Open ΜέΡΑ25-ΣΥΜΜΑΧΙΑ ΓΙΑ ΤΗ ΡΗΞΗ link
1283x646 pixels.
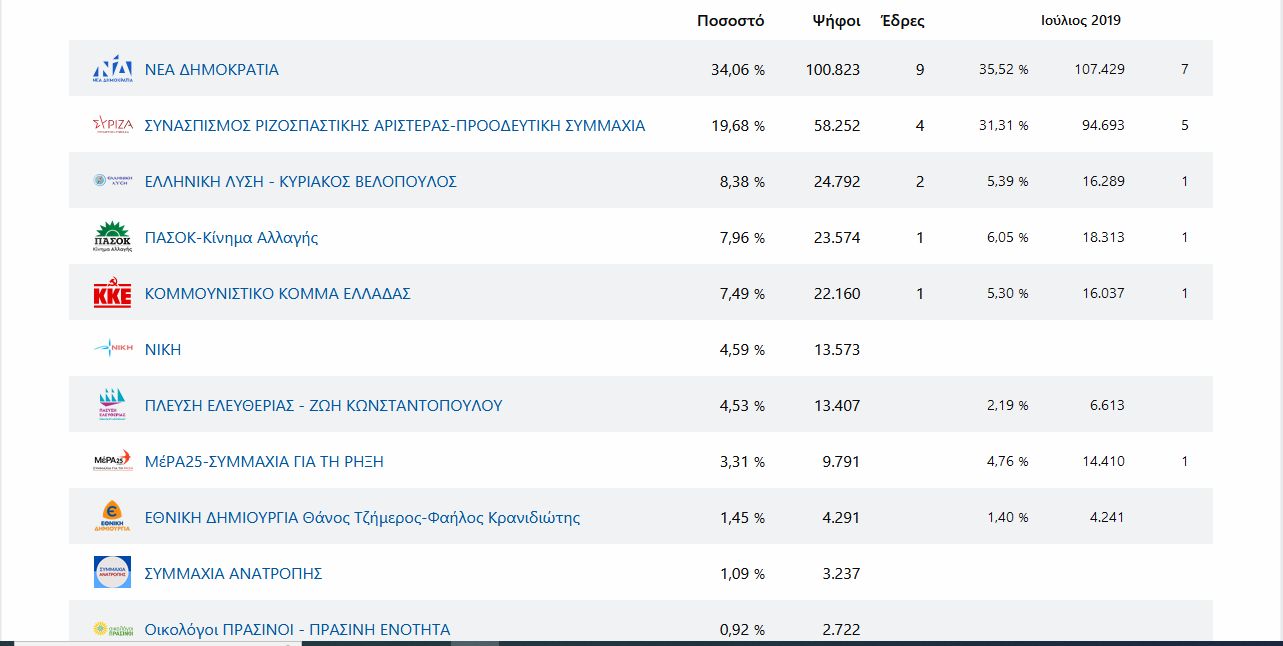pyautogui.click(x=265, y=462)
